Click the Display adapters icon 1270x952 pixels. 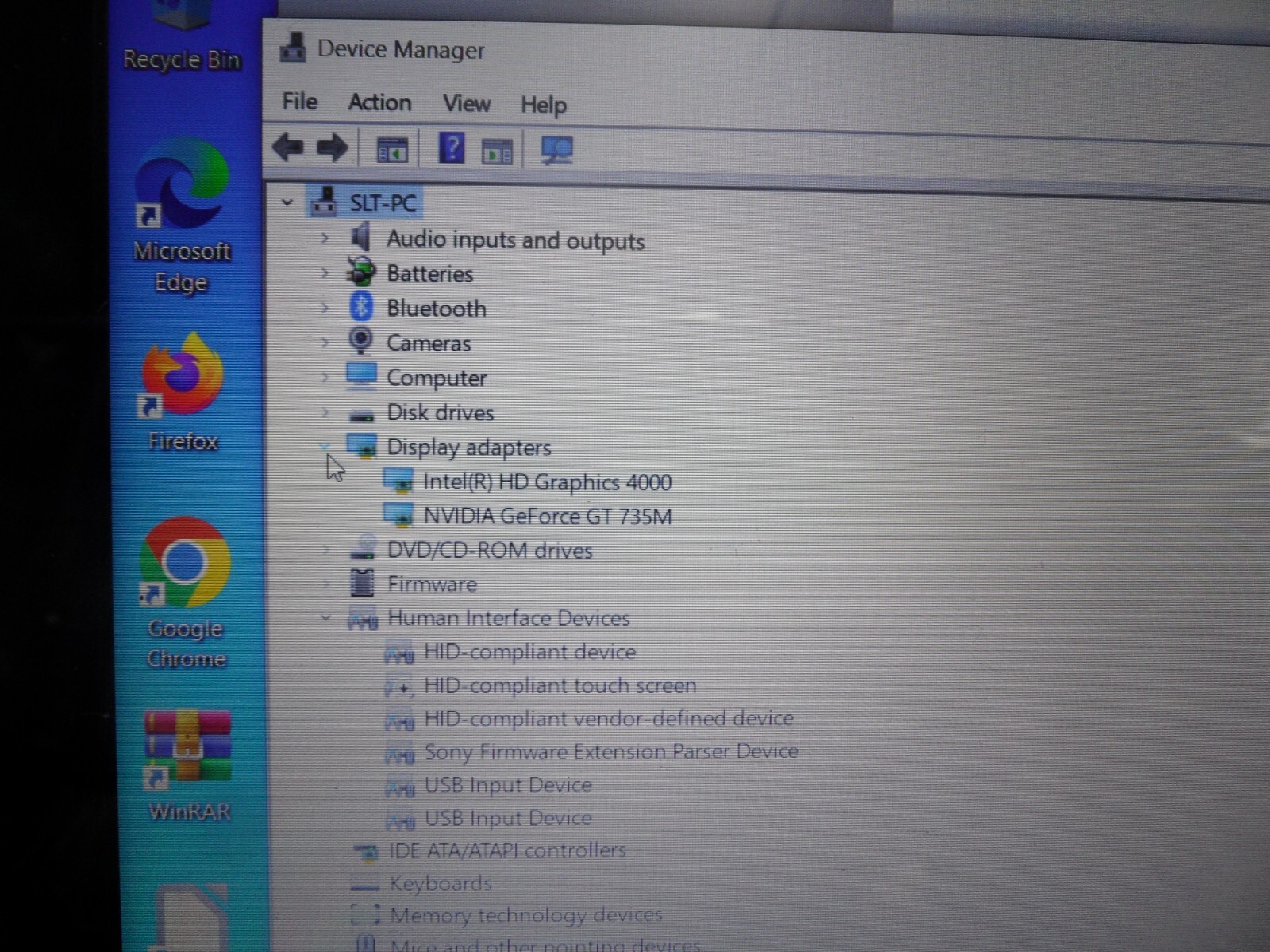[362, 447]
